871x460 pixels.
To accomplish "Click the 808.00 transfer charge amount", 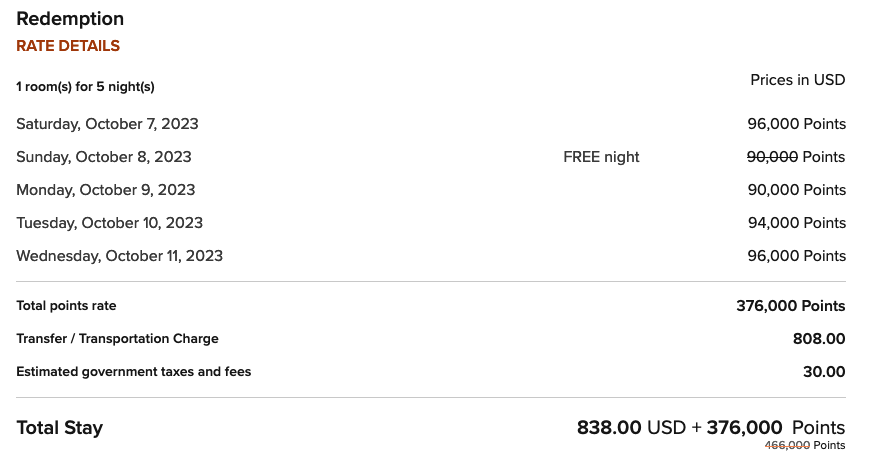I will pos(819,339).
